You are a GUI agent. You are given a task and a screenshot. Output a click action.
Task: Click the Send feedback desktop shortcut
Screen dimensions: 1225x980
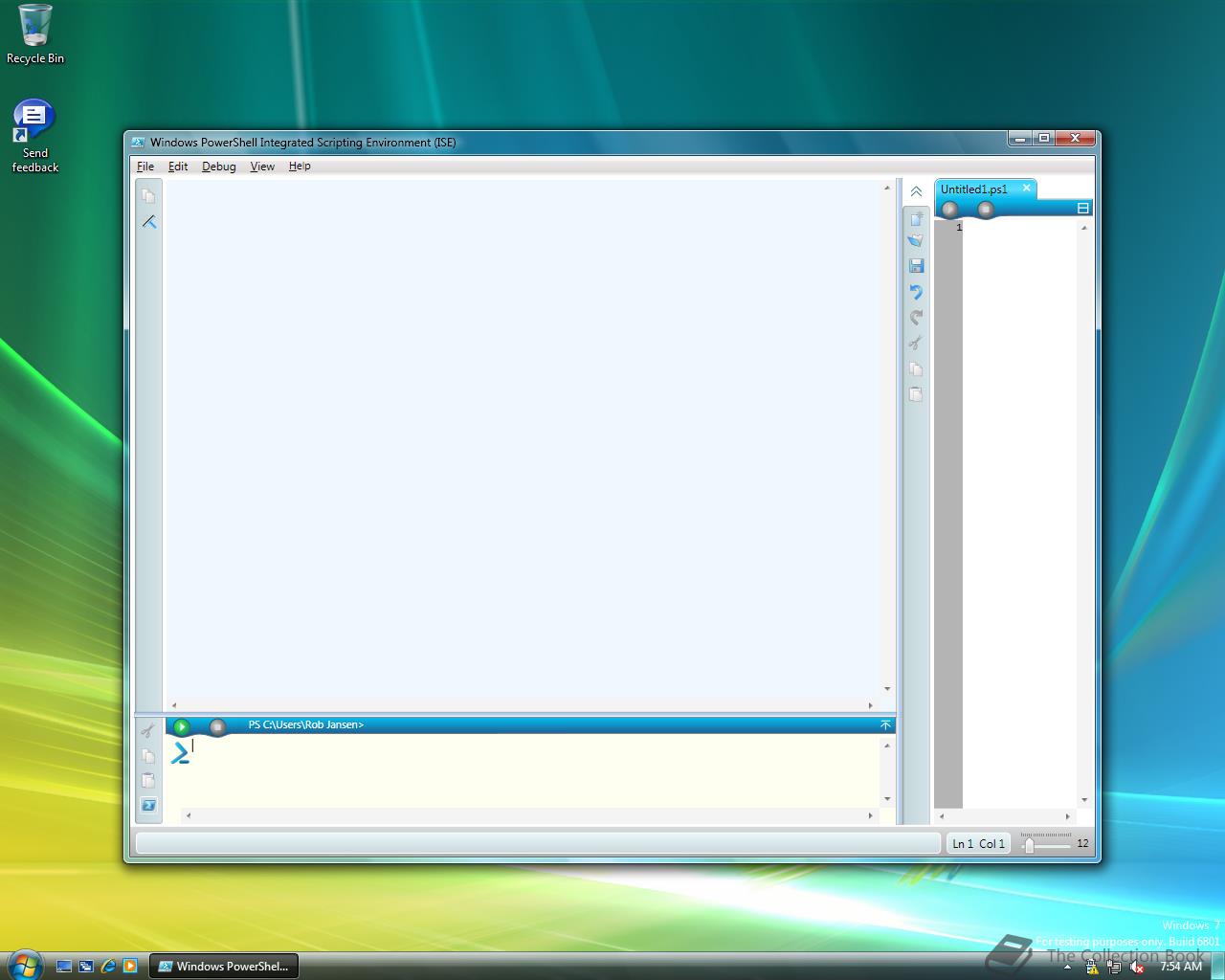coord(35,137)
